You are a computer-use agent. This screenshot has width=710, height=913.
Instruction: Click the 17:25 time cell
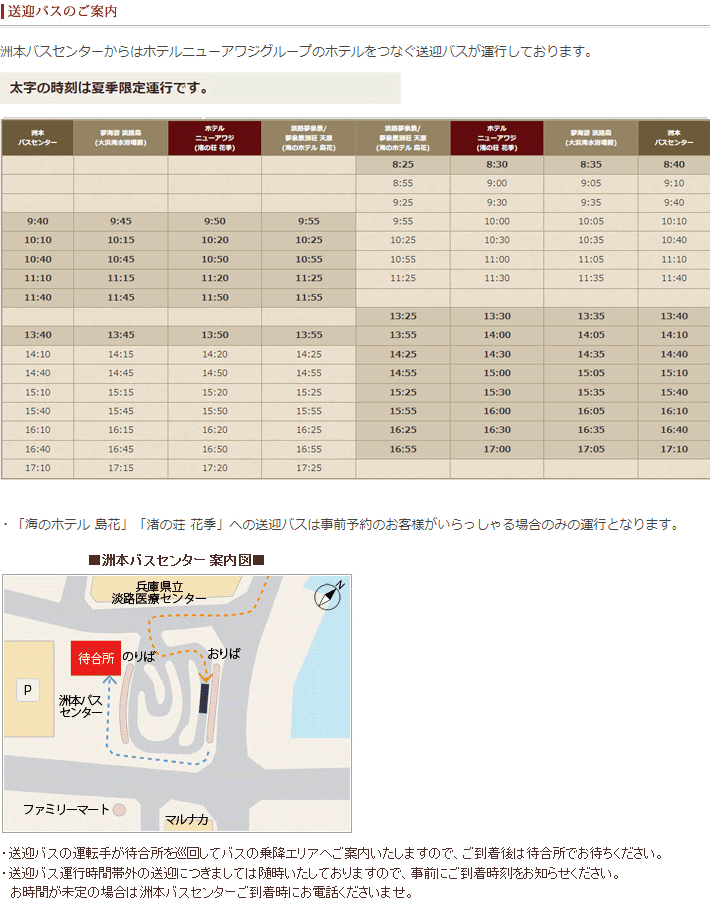(309, 468)
